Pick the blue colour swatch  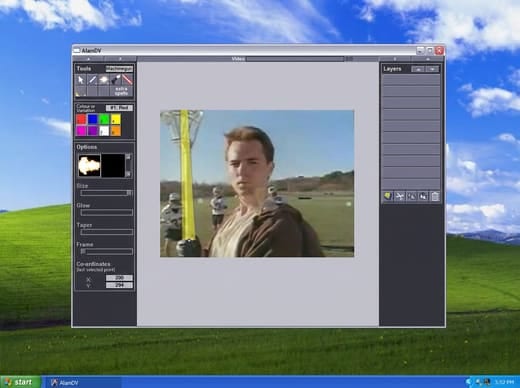(93, 119)
